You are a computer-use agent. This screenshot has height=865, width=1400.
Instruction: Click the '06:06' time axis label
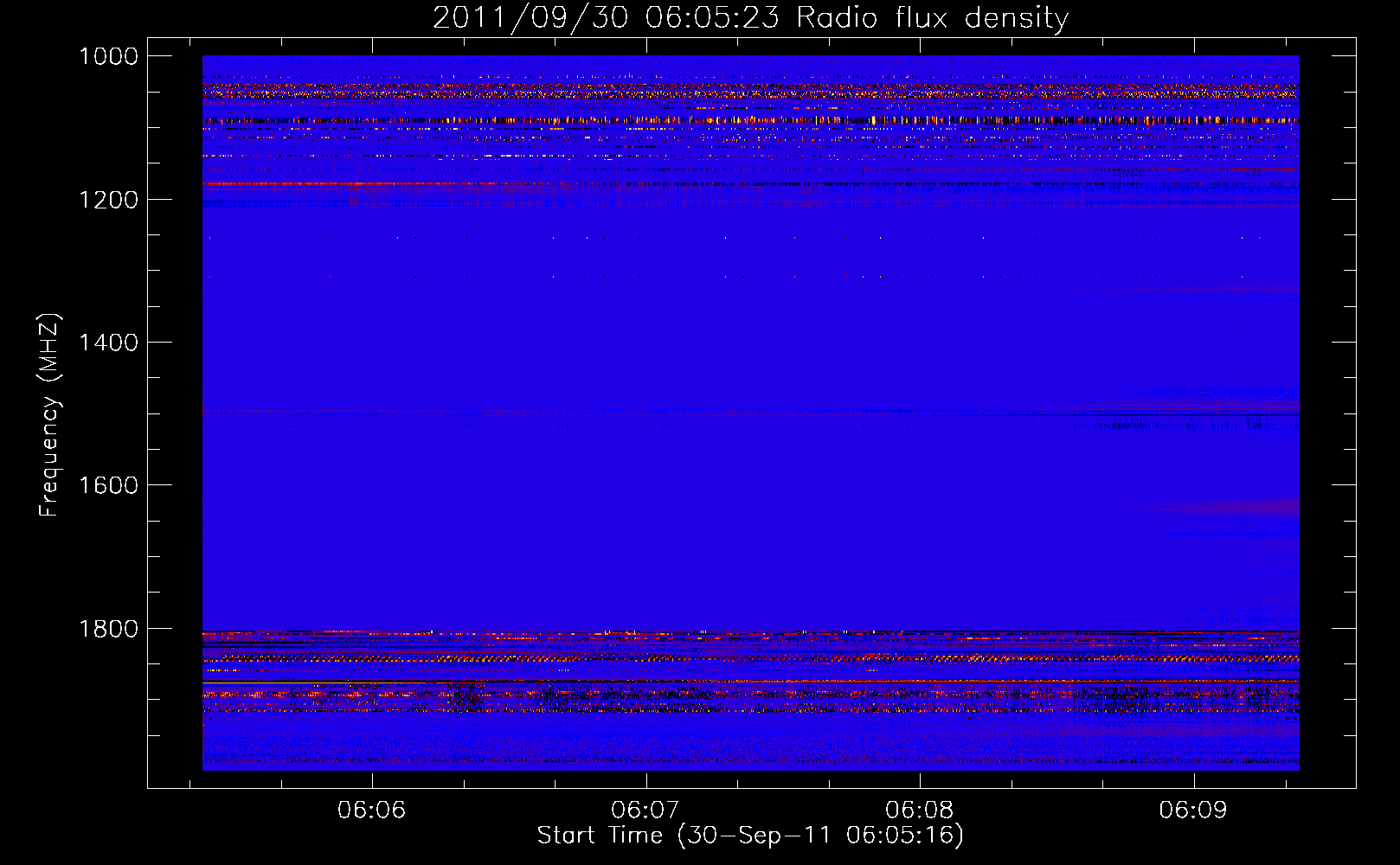[x=372, y=810]
